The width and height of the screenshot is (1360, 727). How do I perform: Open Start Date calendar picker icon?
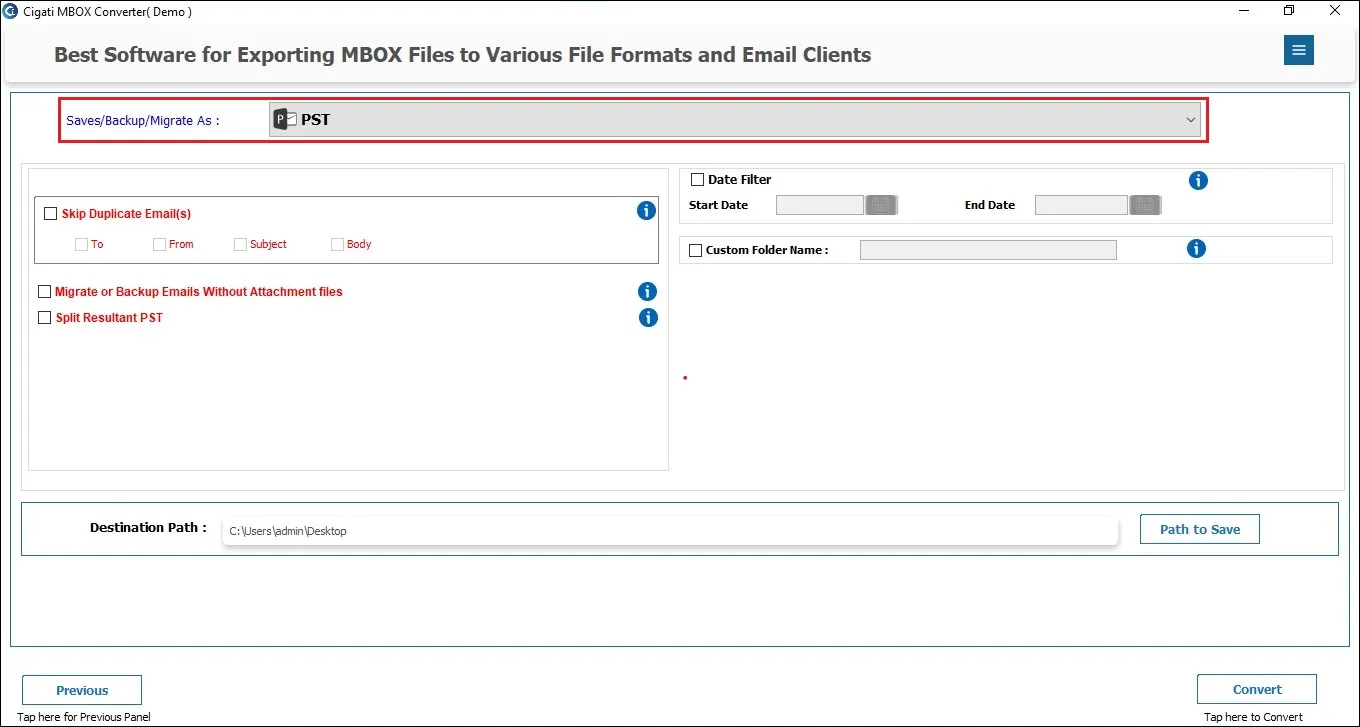(x=881, y=205)
